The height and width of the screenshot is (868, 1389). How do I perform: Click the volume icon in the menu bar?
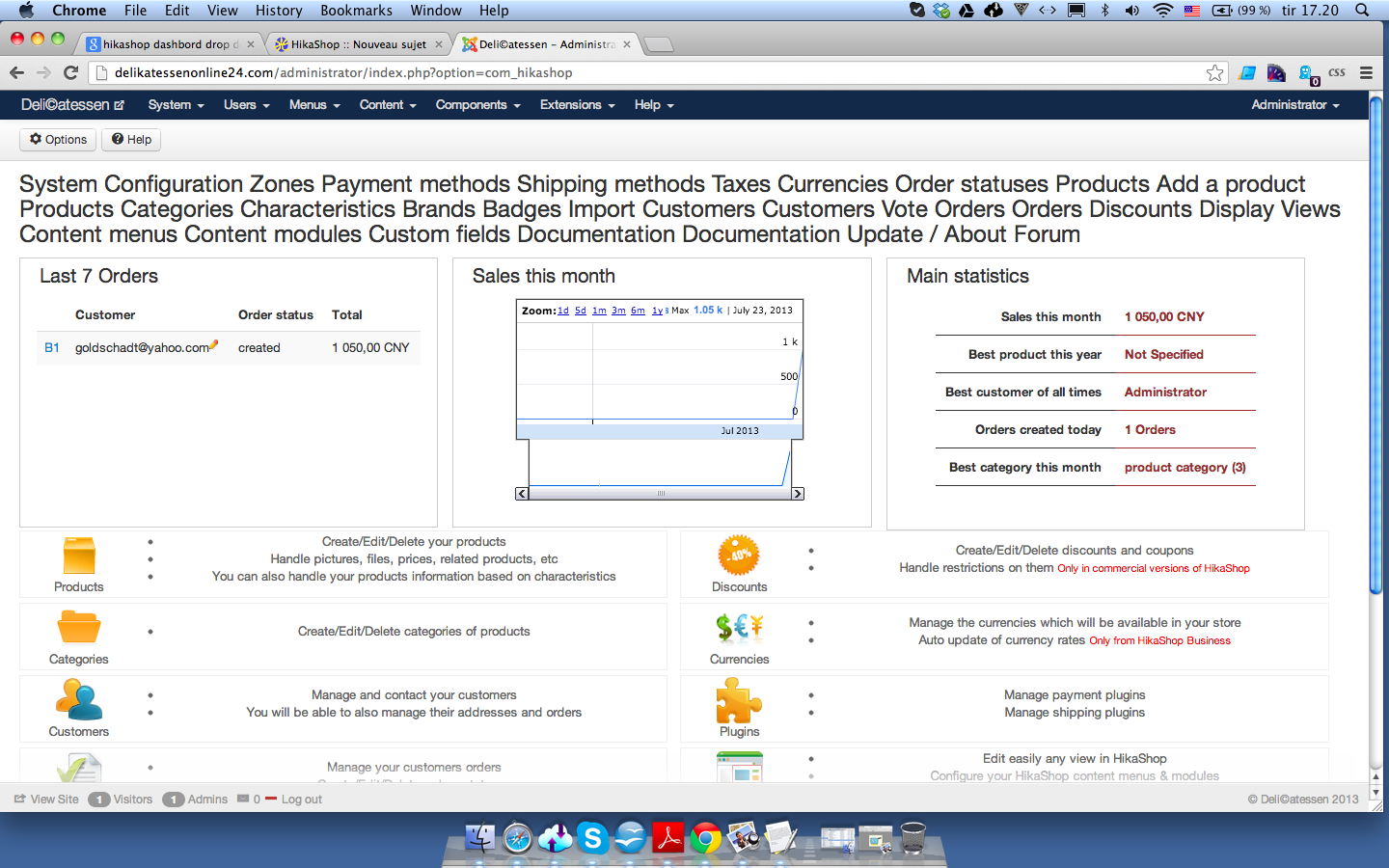coord(1131,11)
